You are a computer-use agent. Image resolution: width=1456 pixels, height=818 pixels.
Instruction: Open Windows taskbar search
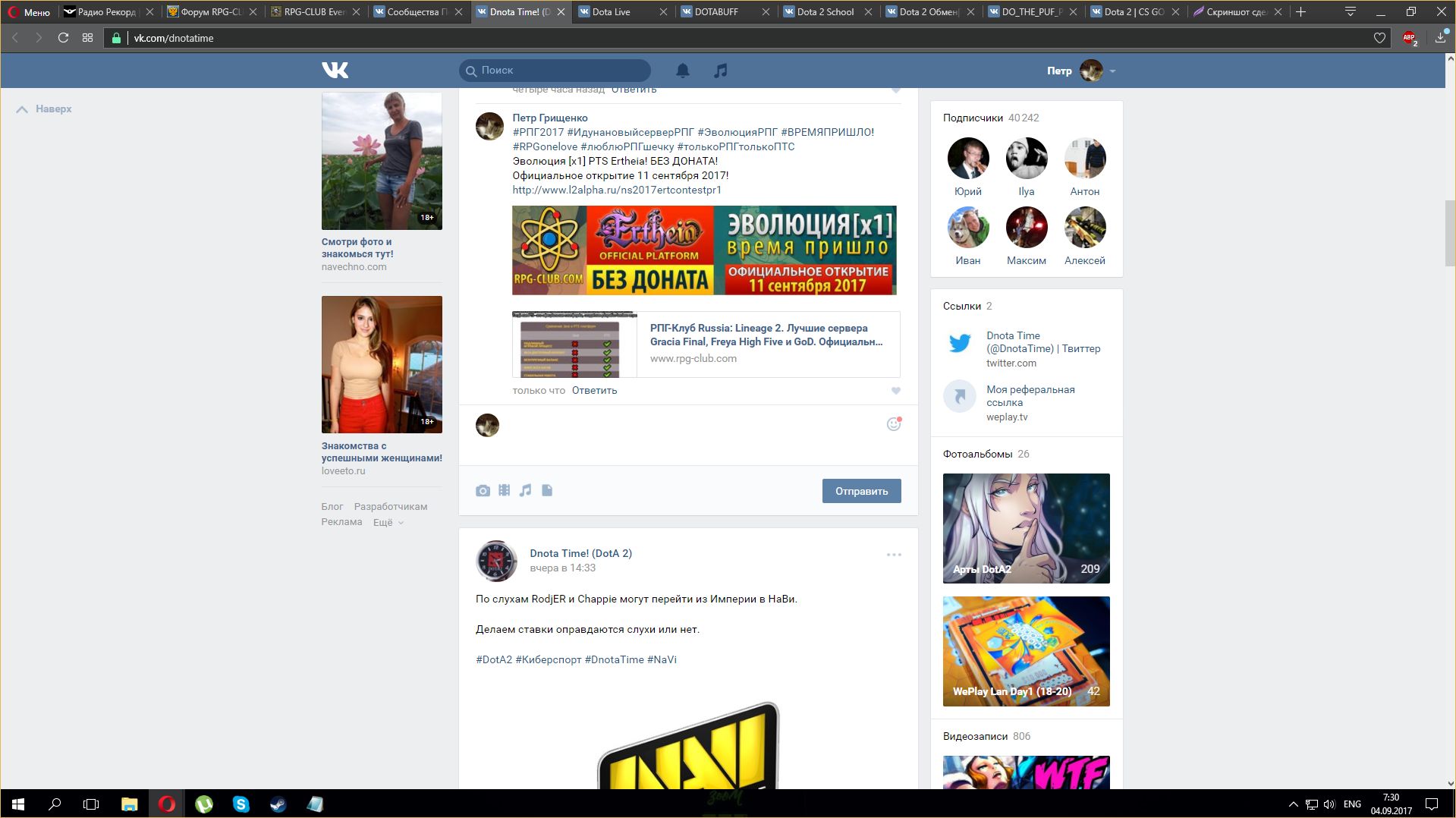pos(55,804)
